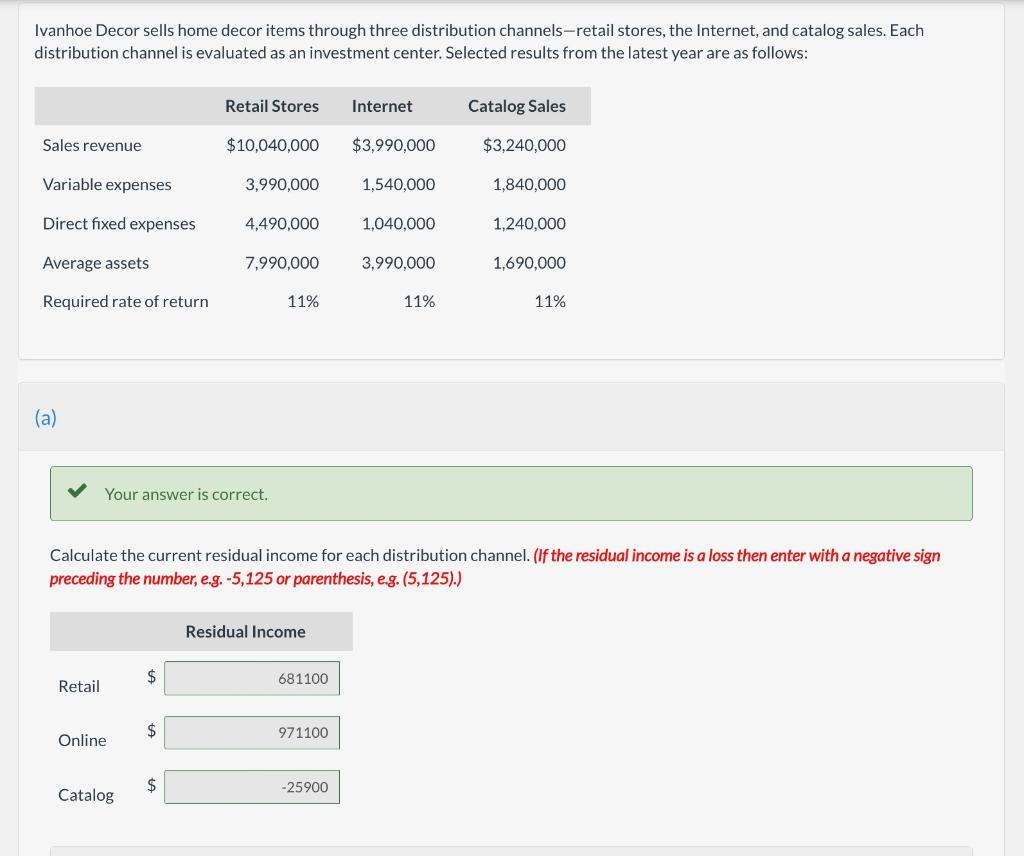Click Catalog Sales 11% rate of return
The height and width of the screenshot is (856, 1024).
tap(550, 301)
